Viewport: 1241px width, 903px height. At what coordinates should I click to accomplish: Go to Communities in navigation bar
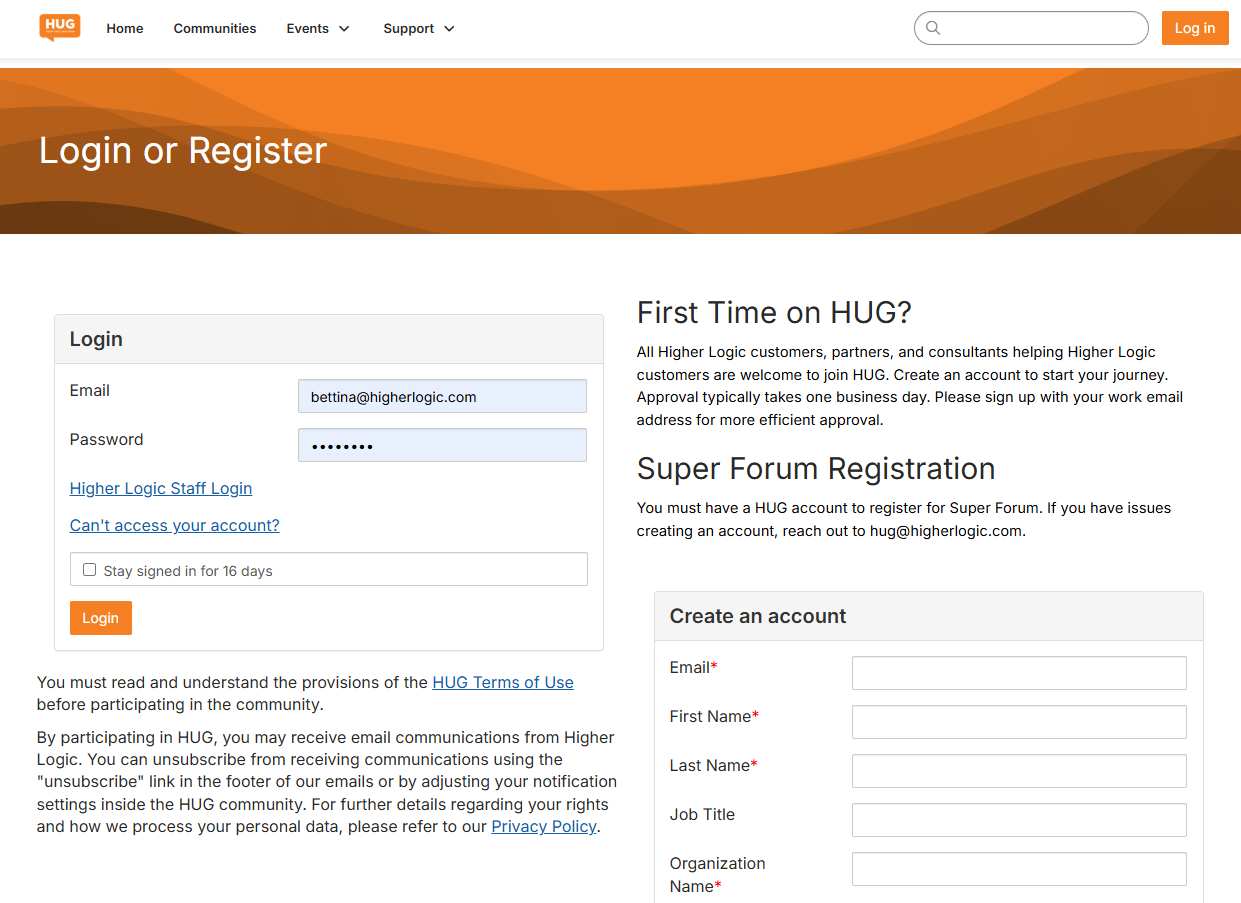click(215, 28)
